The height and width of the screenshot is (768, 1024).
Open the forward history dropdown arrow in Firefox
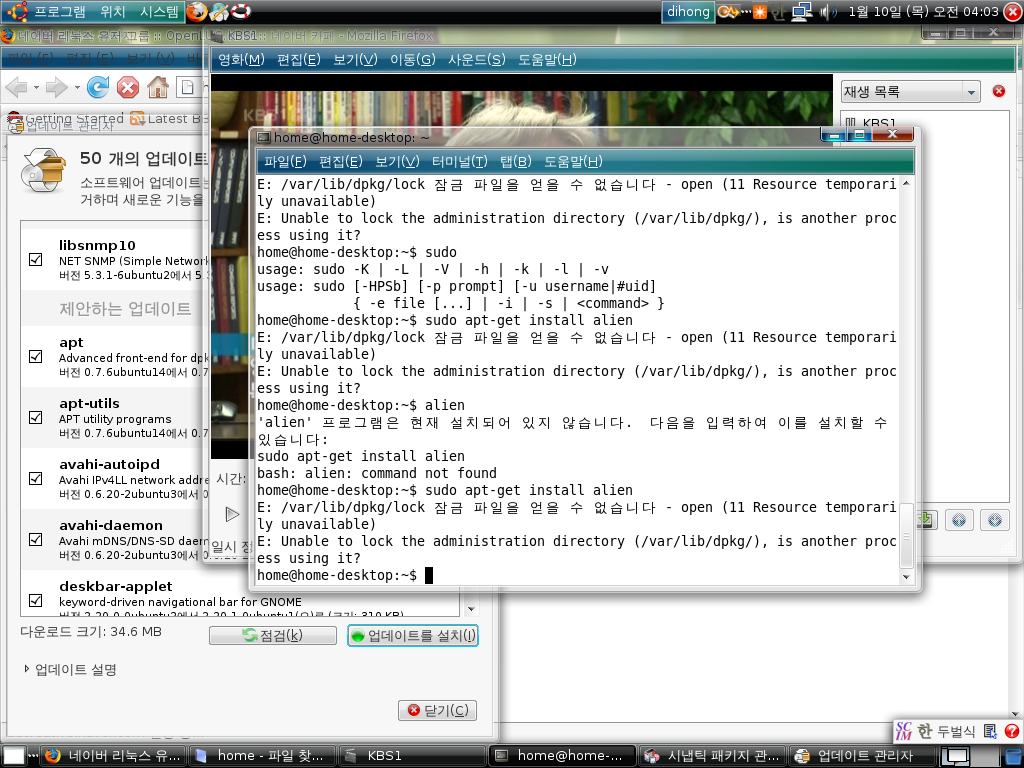(x=76, y=87)
